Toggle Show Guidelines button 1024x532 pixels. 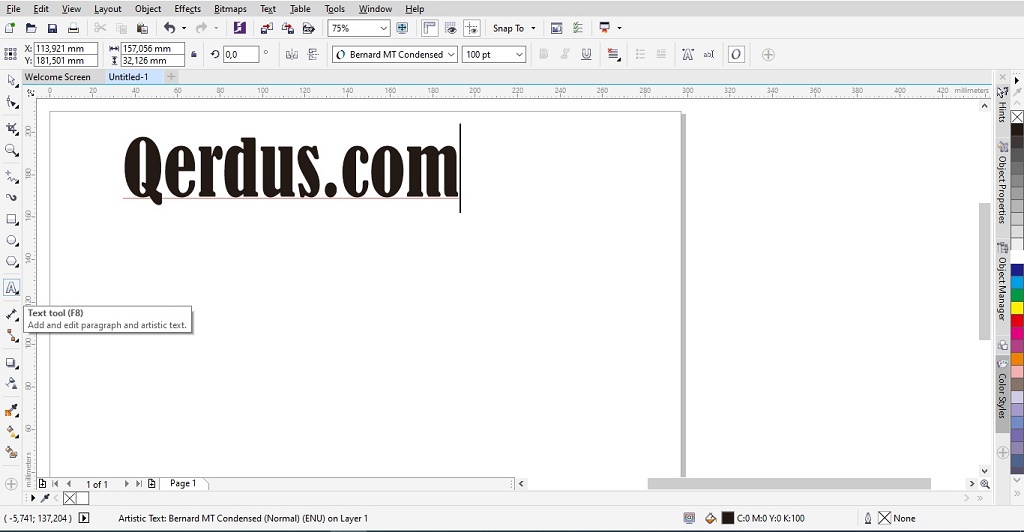(472, 28)
